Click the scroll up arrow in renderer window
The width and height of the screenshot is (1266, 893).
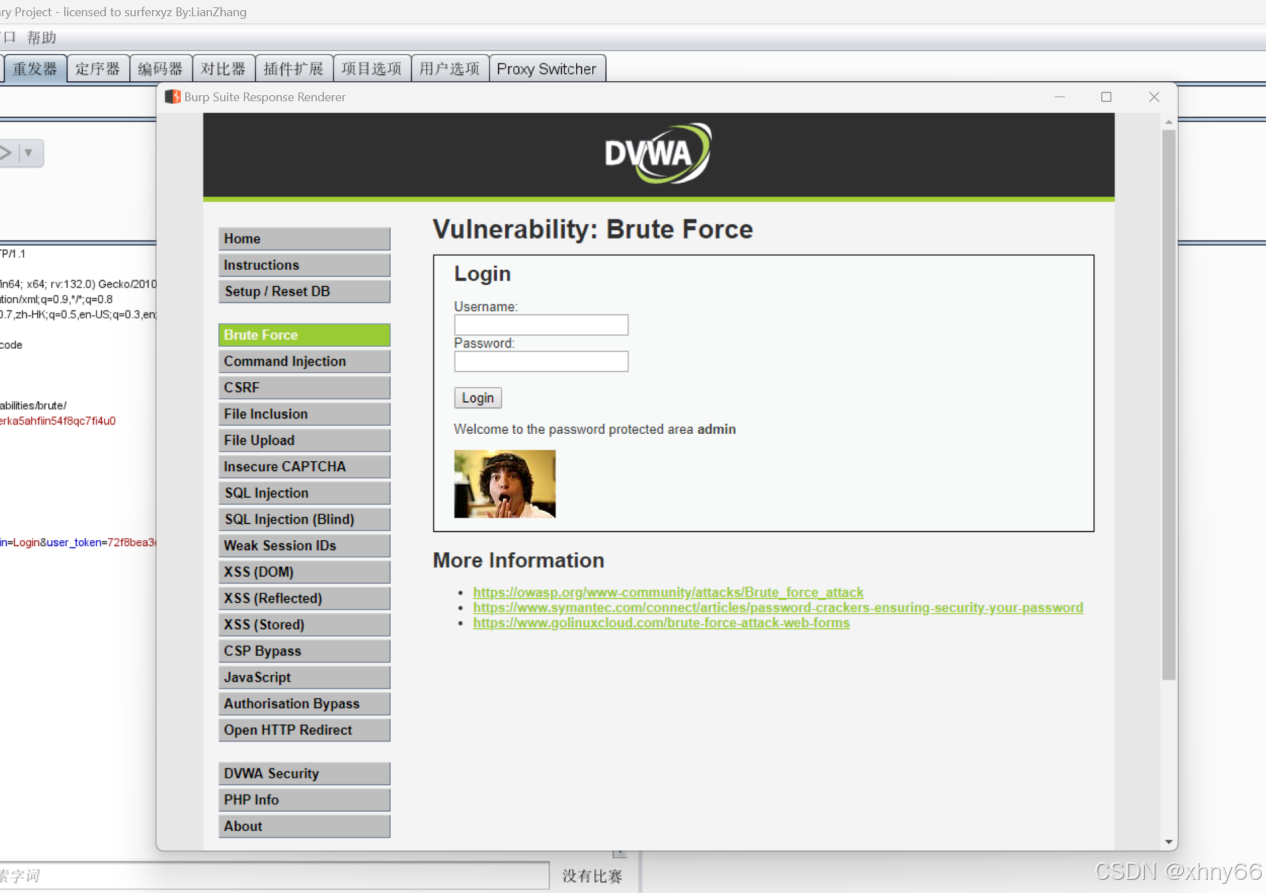click(x=1168, y=121)
